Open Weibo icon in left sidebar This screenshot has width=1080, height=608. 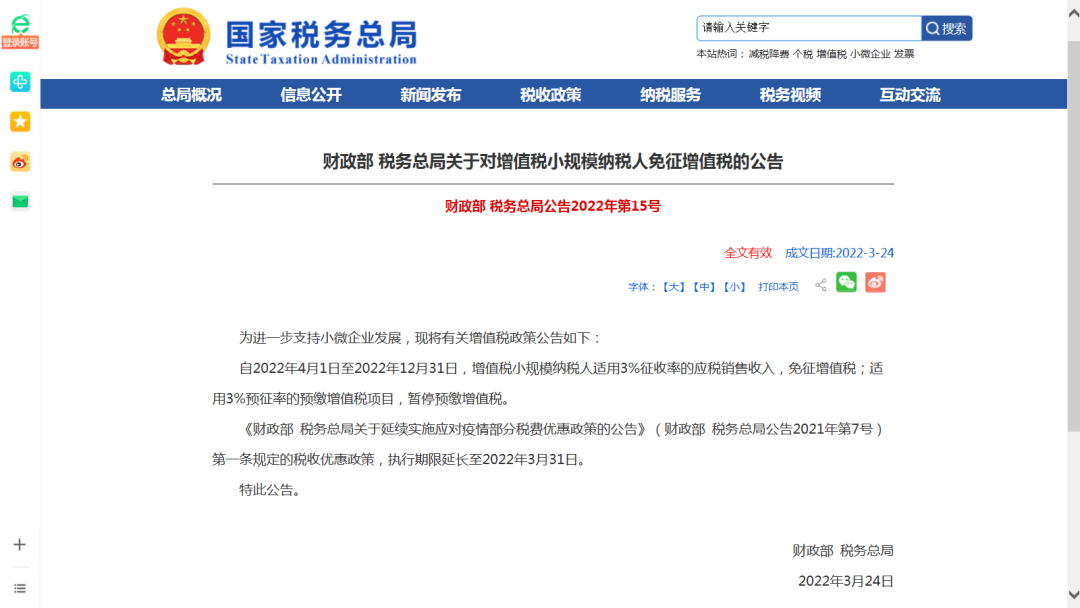[x=20, y=163]
